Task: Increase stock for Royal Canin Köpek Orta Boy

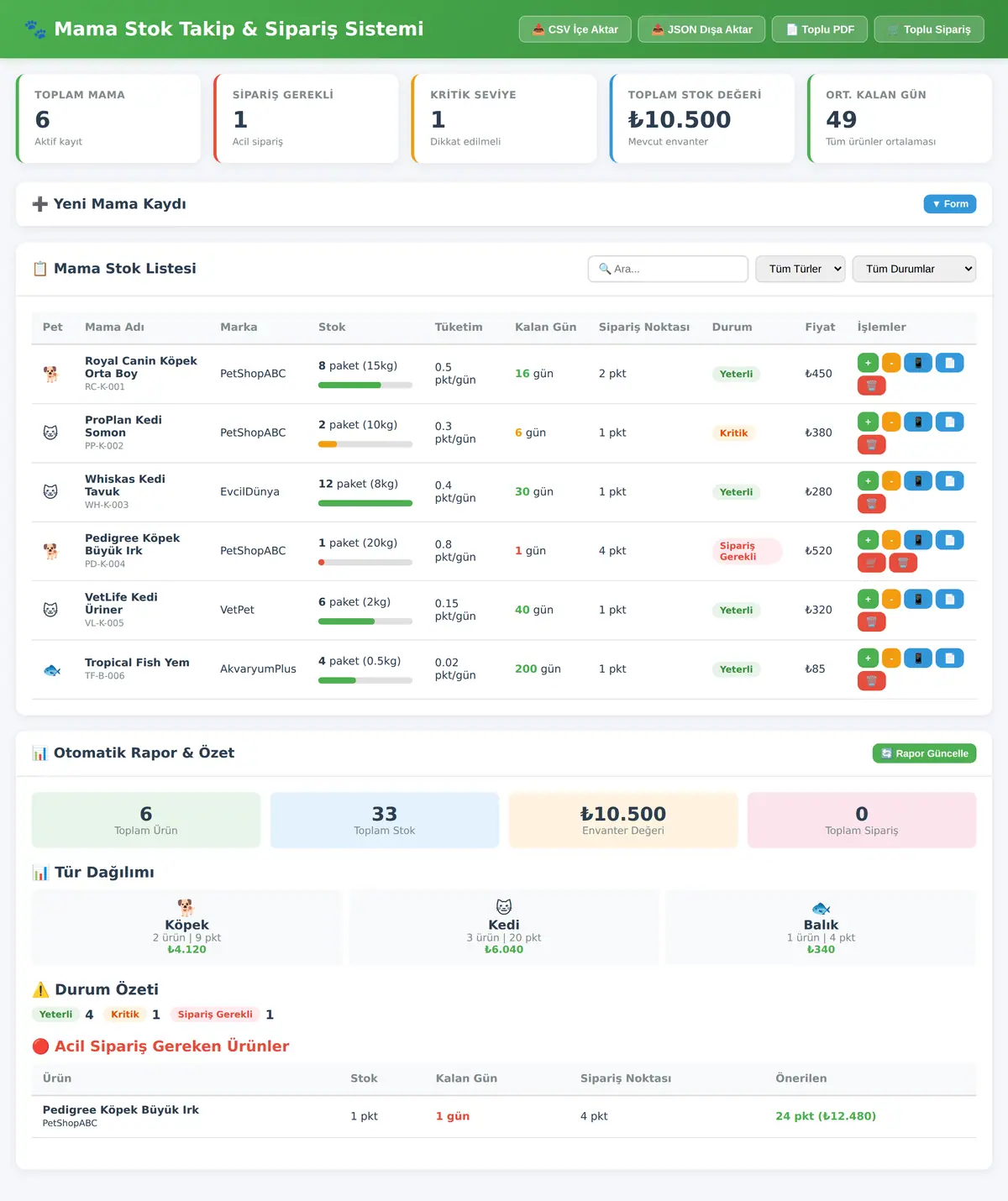Action: pos(868,363)
